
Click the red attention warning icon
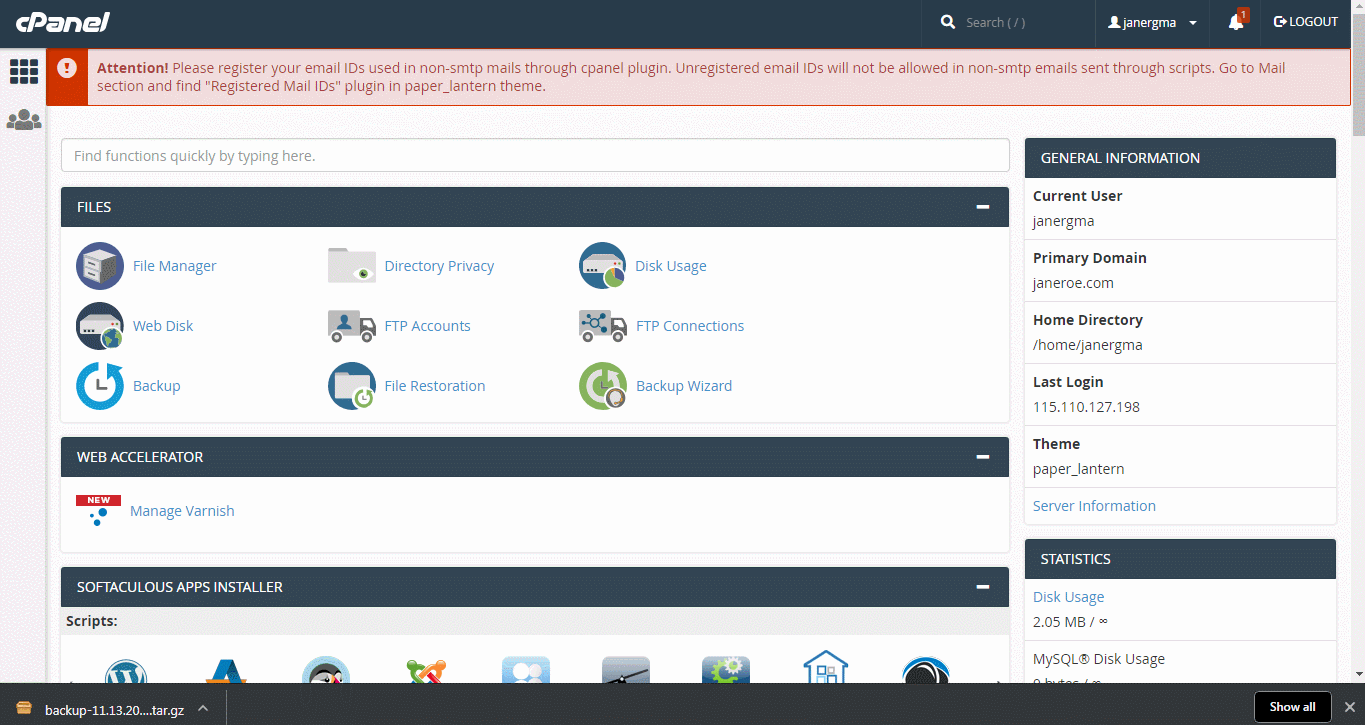[67, 68]
